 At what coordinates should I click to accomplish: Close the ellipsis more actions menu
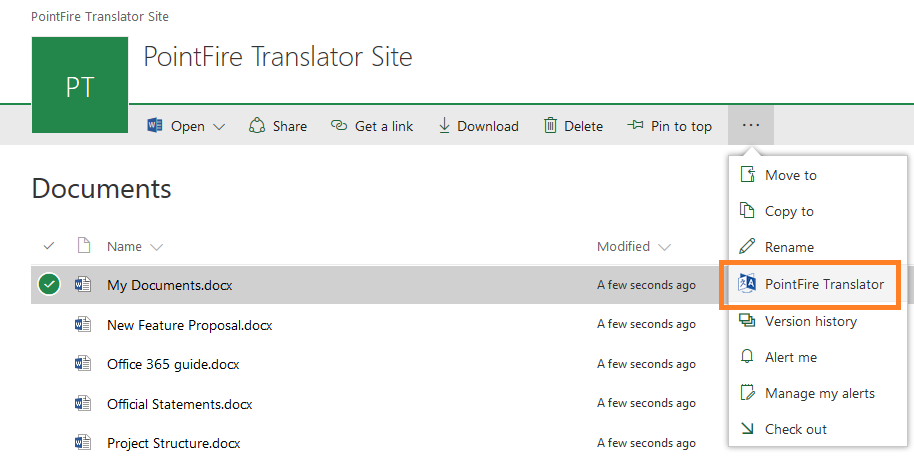pos(751,125)
